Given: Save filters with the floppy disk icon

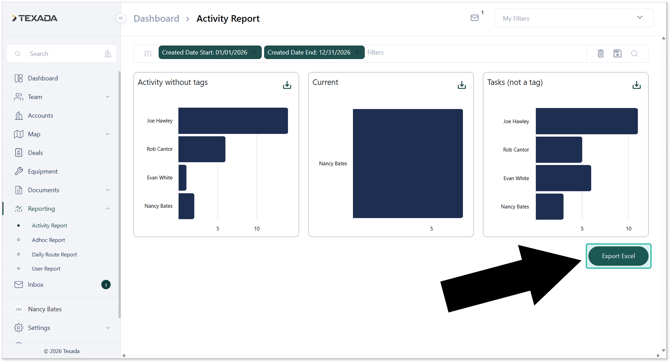Looking at the screenshot, I should pyautogui.click(x=617, y=53).
